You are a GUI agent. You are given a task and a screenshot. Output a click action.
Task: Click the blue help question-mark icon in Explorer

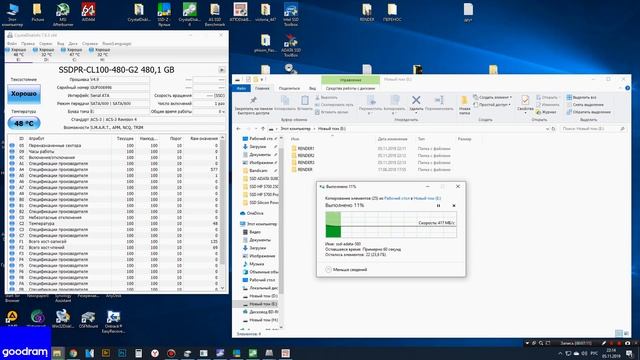627,88
